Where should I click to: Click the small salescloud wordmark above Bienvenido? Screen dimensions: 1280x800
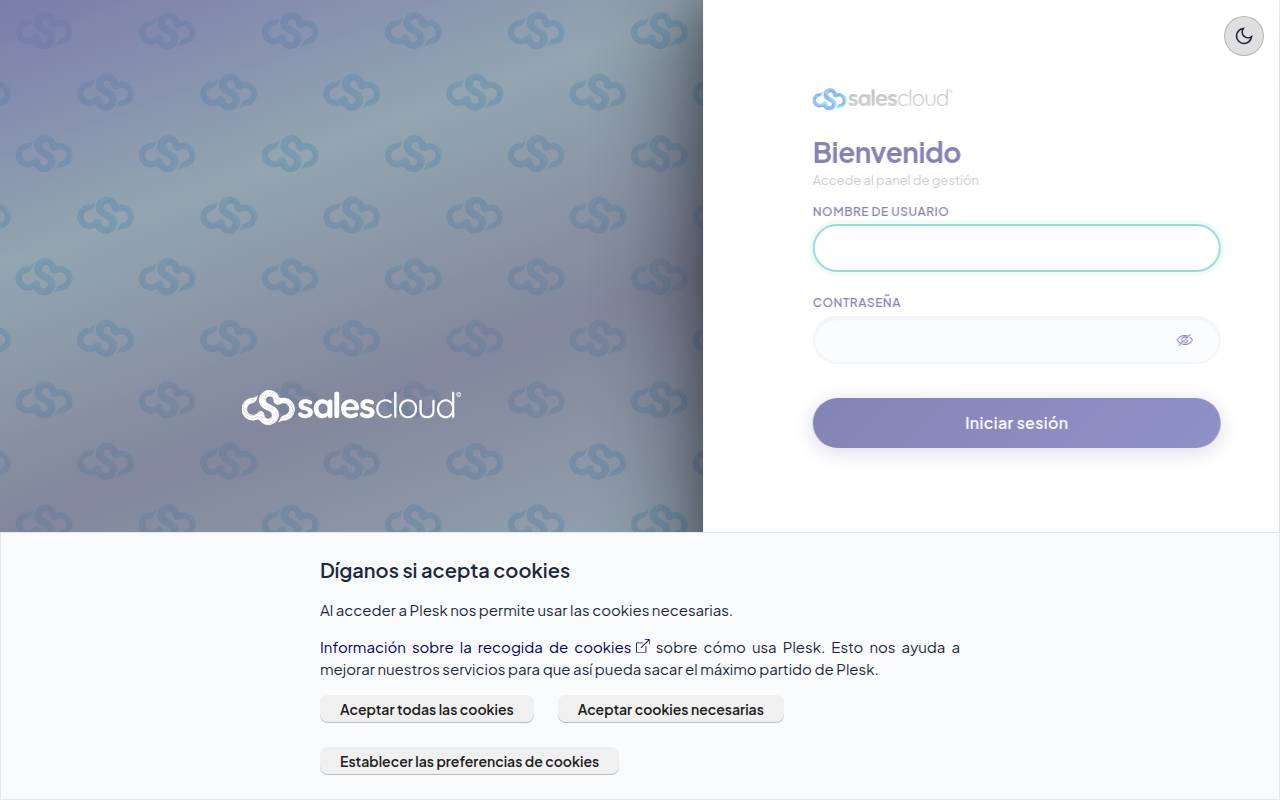900,98
